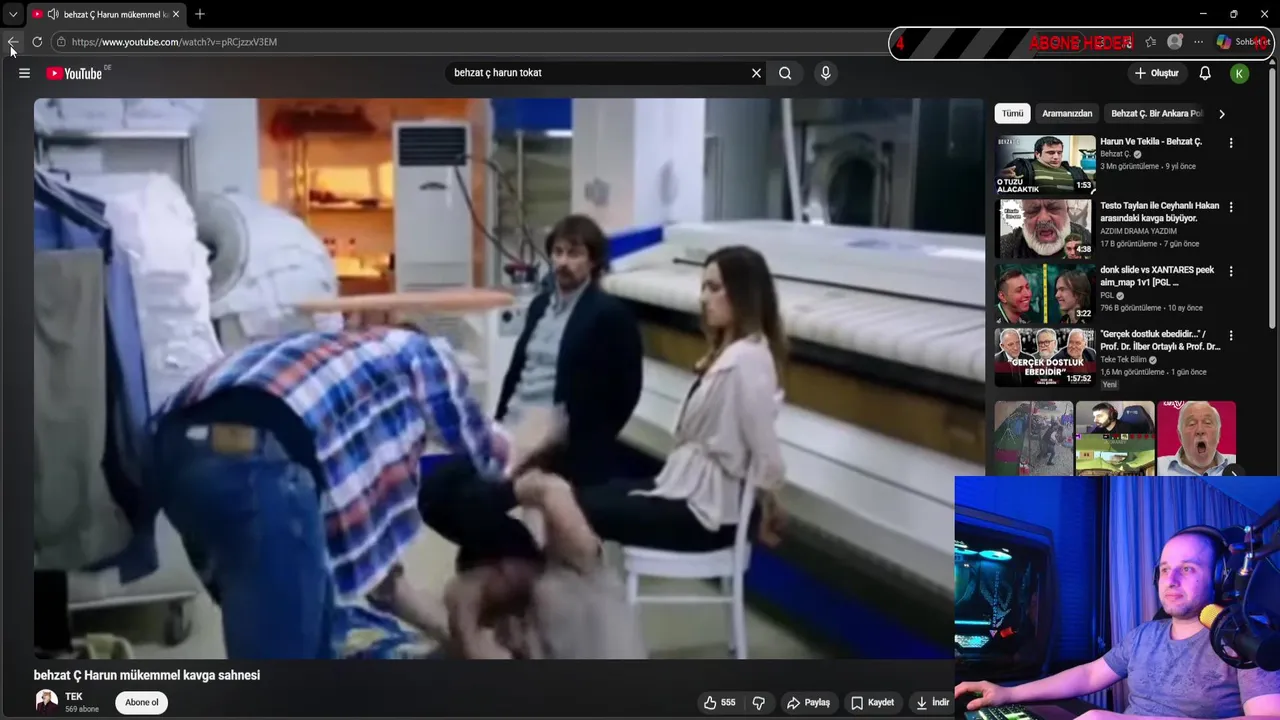Open middle Shorts thumbnail with streamer
The height and width of the screenshot is (720, 1280).
[x=1115, y=438]
